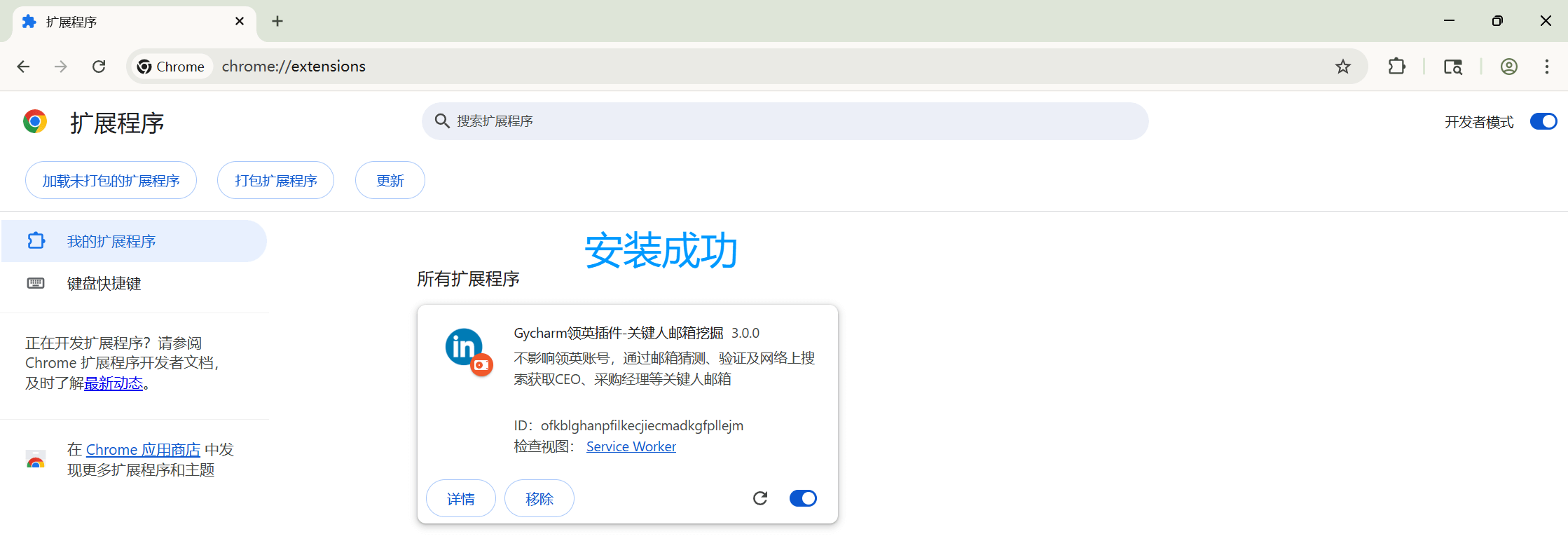Click 加载未打包的扩展程序 button
Screen dimensions: 1568x548
(x=111, y=180)
